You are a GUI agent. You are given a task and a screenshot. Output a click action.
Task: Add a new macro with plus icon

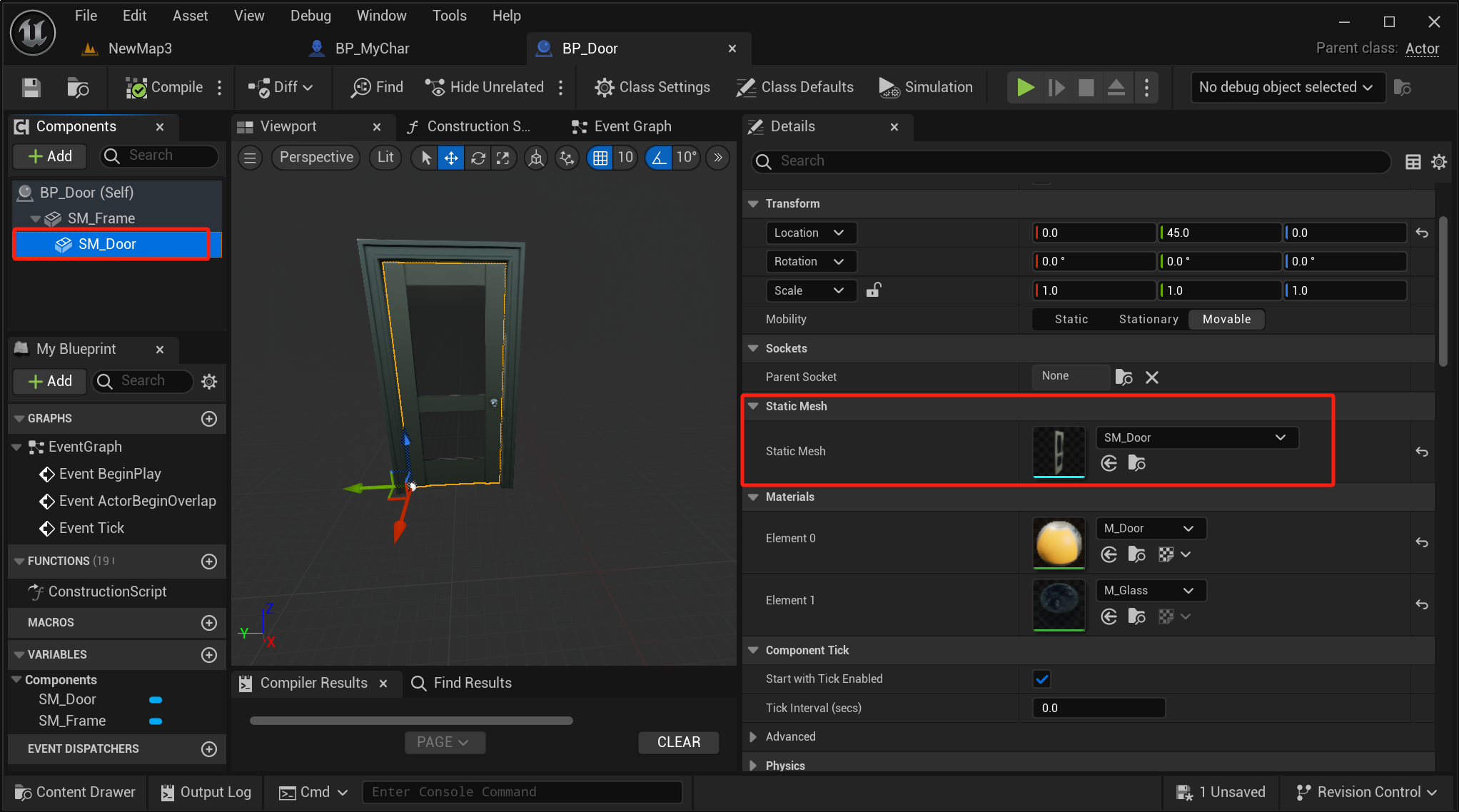209,623
